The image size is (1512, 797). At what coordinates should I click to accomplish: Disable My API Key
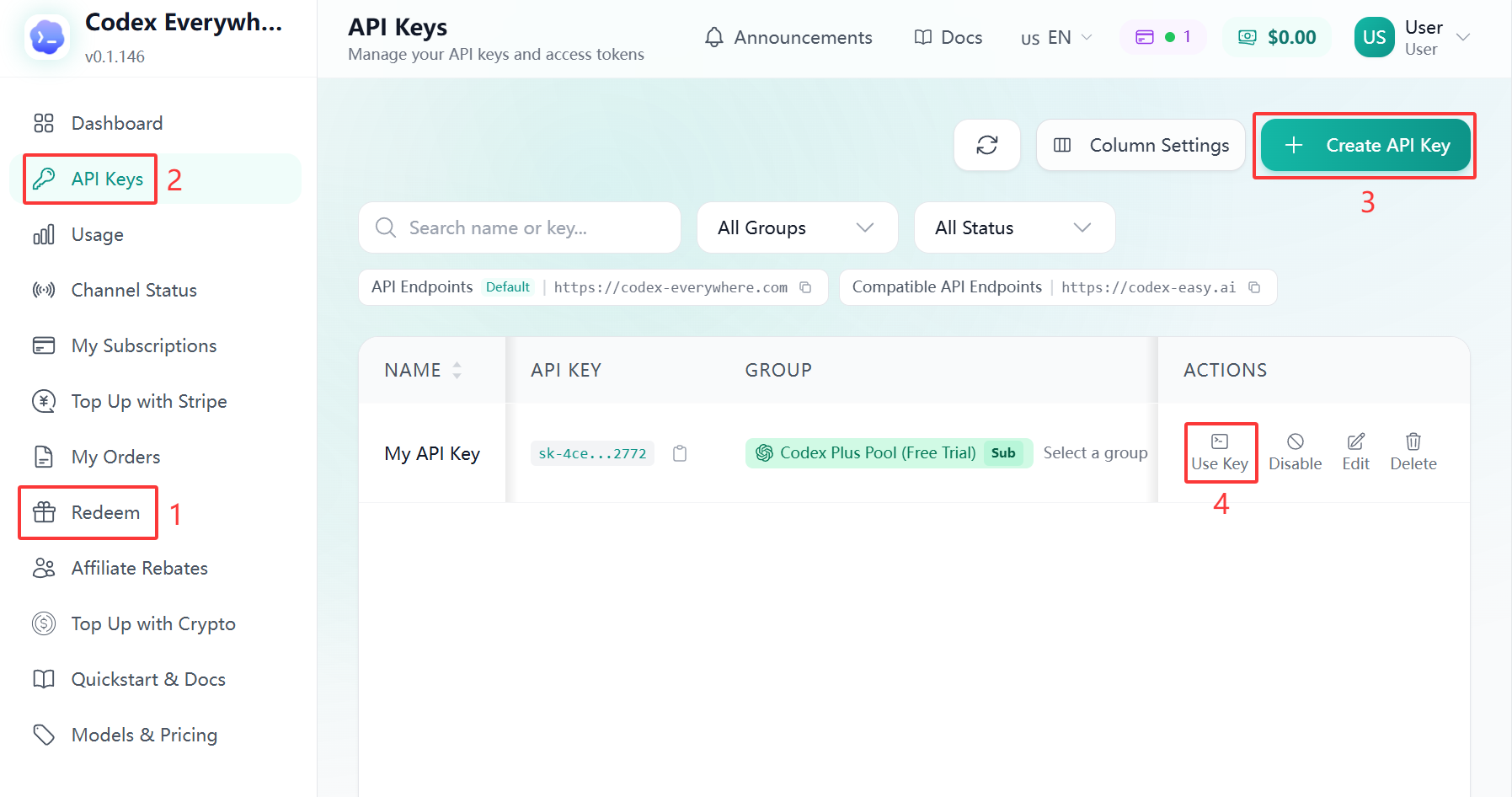[x=1296, y=452]
